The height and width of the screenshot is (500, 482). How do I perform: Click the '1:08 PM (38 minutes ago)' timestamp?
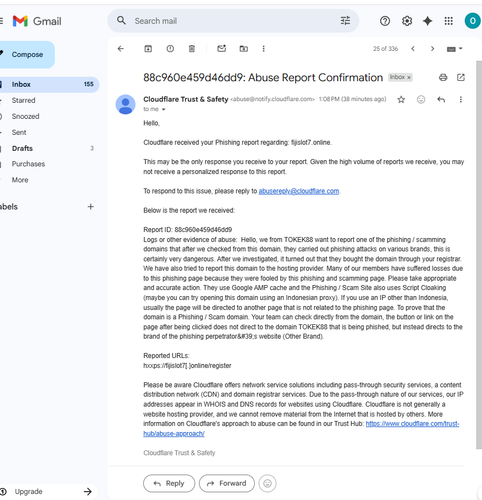click(x=352, y=99)
